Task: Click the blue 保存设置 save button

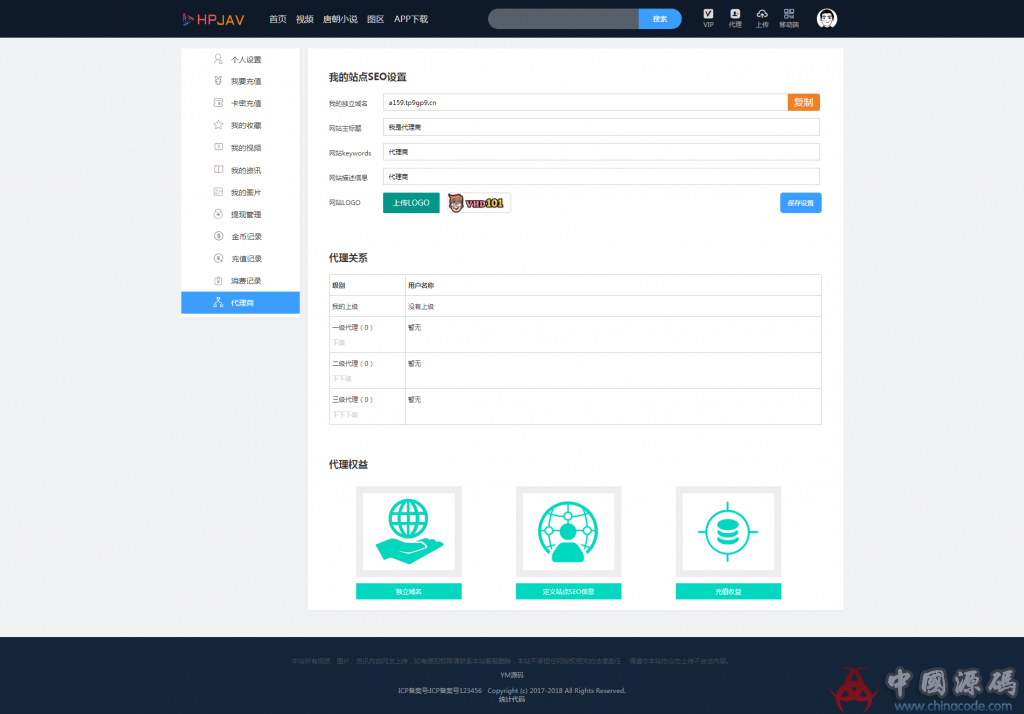Action: click(x=800, y=202)
